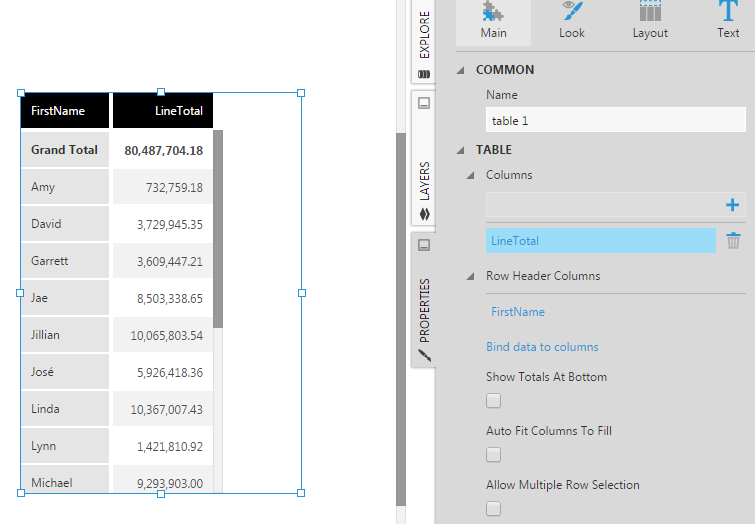The height and width of the screenshot is (524, 755).
Task: Enable Auto Fit Columns To Fill checkbox
Action: pos(494,455)
